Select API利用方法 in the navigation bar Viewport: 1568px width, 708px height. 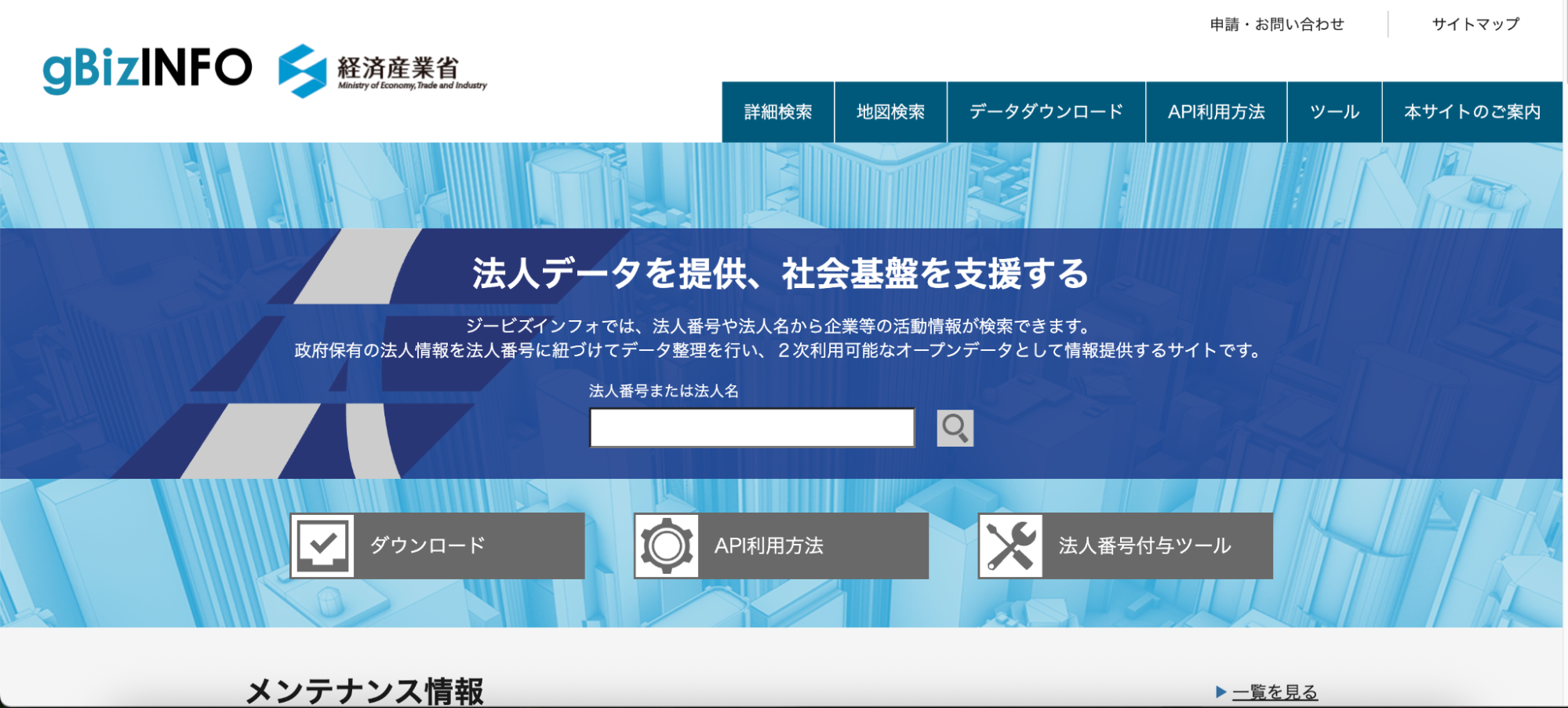click(1217, 111)
